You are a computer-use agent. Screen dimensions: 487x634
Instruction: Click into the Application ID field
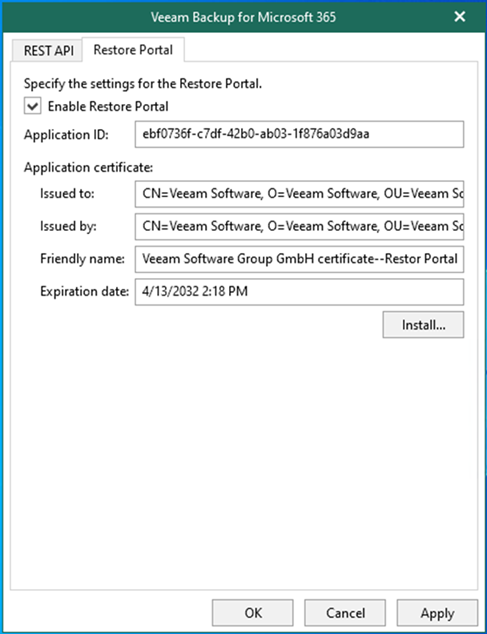299,134
